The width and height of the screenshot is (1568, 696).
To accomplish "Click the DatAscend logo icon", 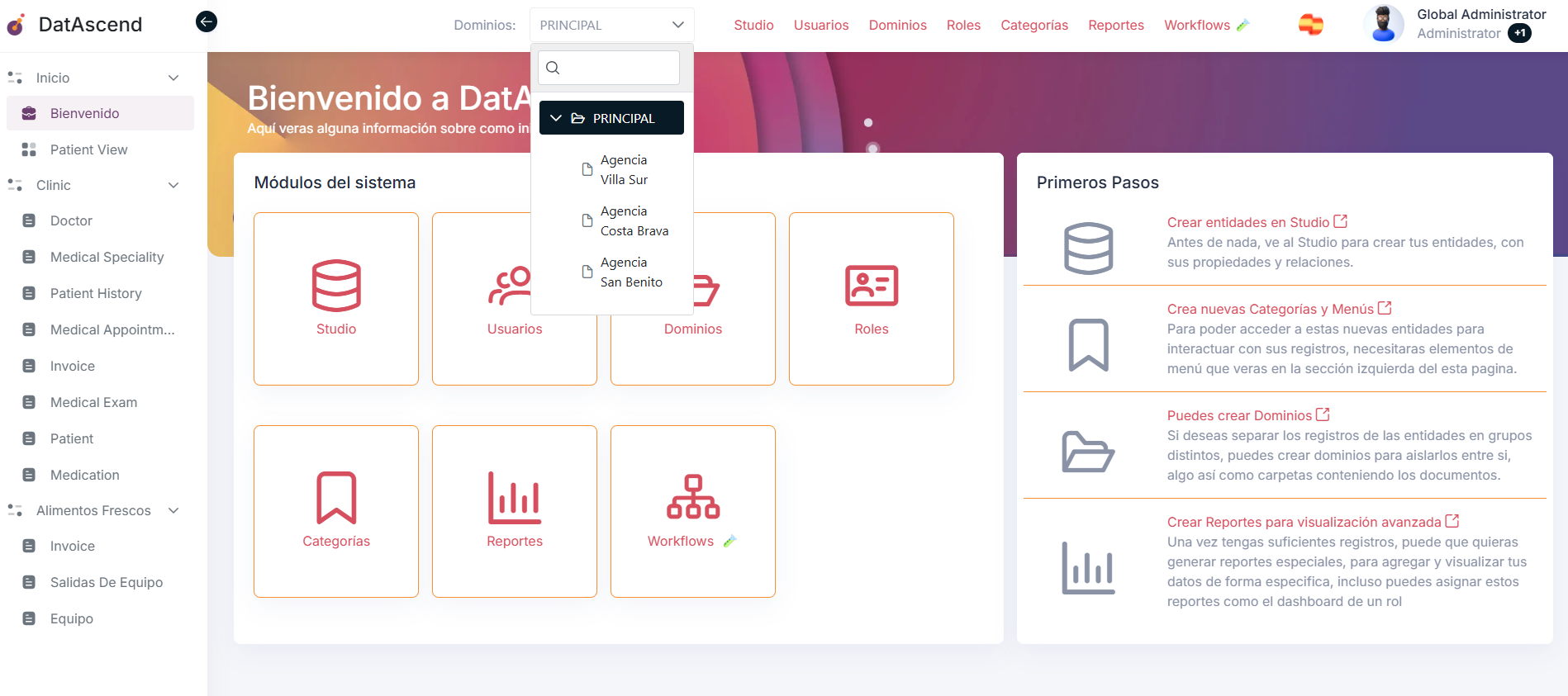I will coord(17,25).
